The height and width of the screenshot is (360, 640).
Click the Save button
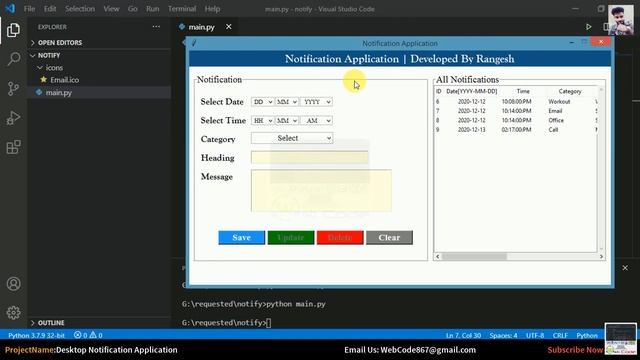pyautogui.click(x=242, y=238)
